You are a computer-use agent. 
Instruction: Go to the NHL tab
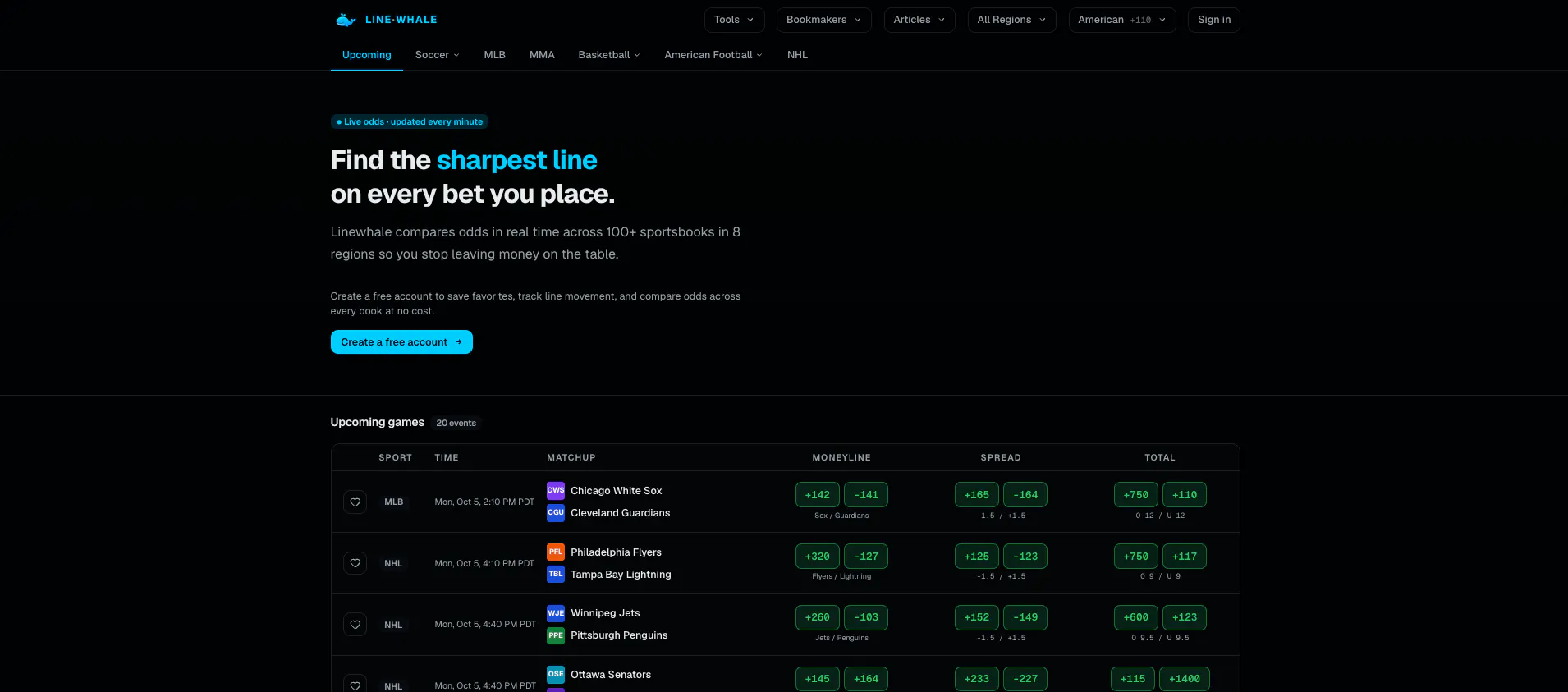click(x=797, y=55)
